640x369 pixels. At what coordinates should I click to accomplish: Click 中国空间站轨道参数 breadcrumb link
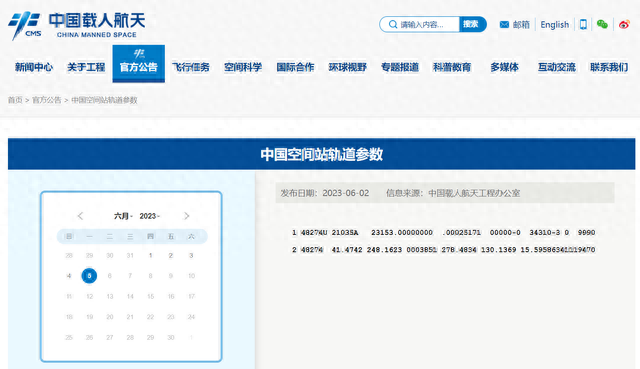104,100
